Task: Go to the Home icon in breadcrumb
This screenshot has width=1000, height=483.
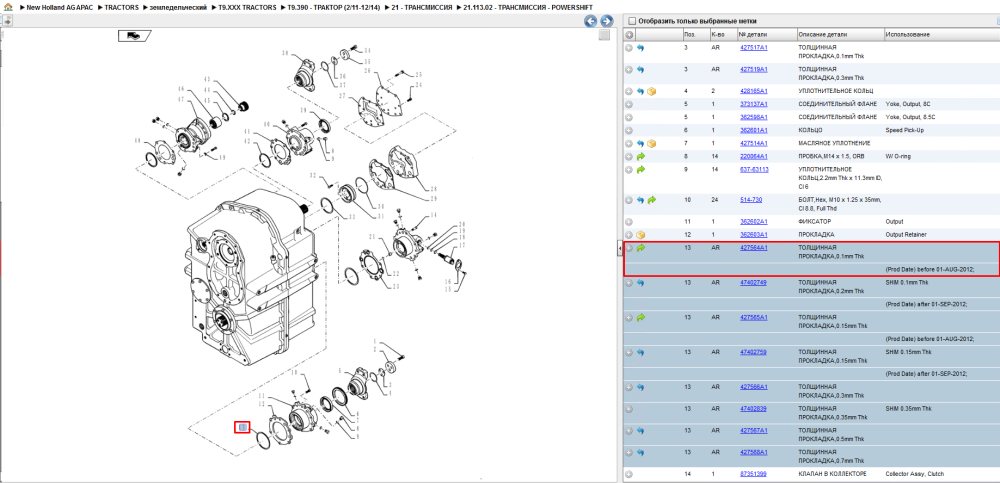Action: coord(8,7)
